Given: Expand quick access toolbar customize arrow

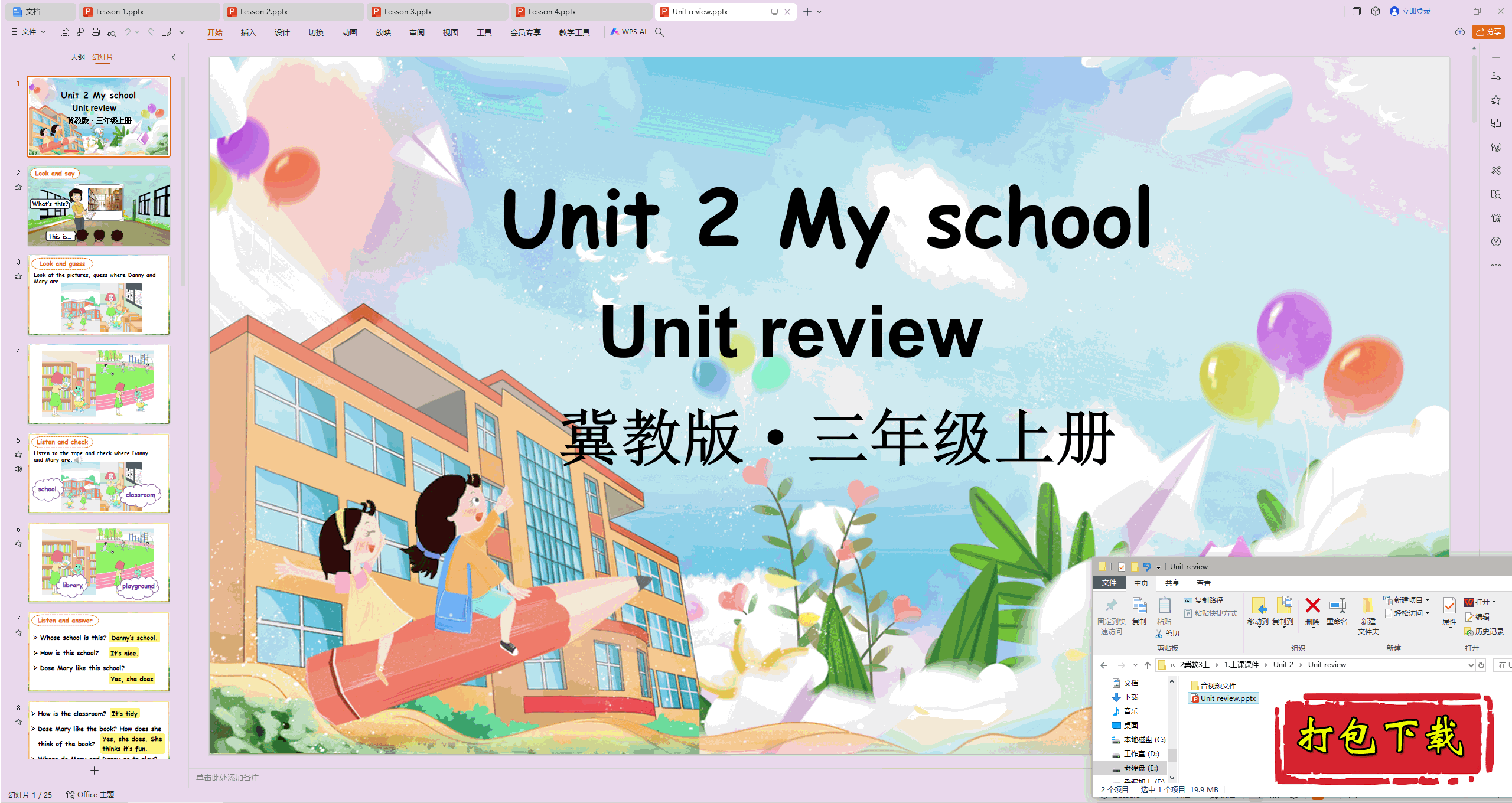Looking at the screenshot, I should (182, 32).
